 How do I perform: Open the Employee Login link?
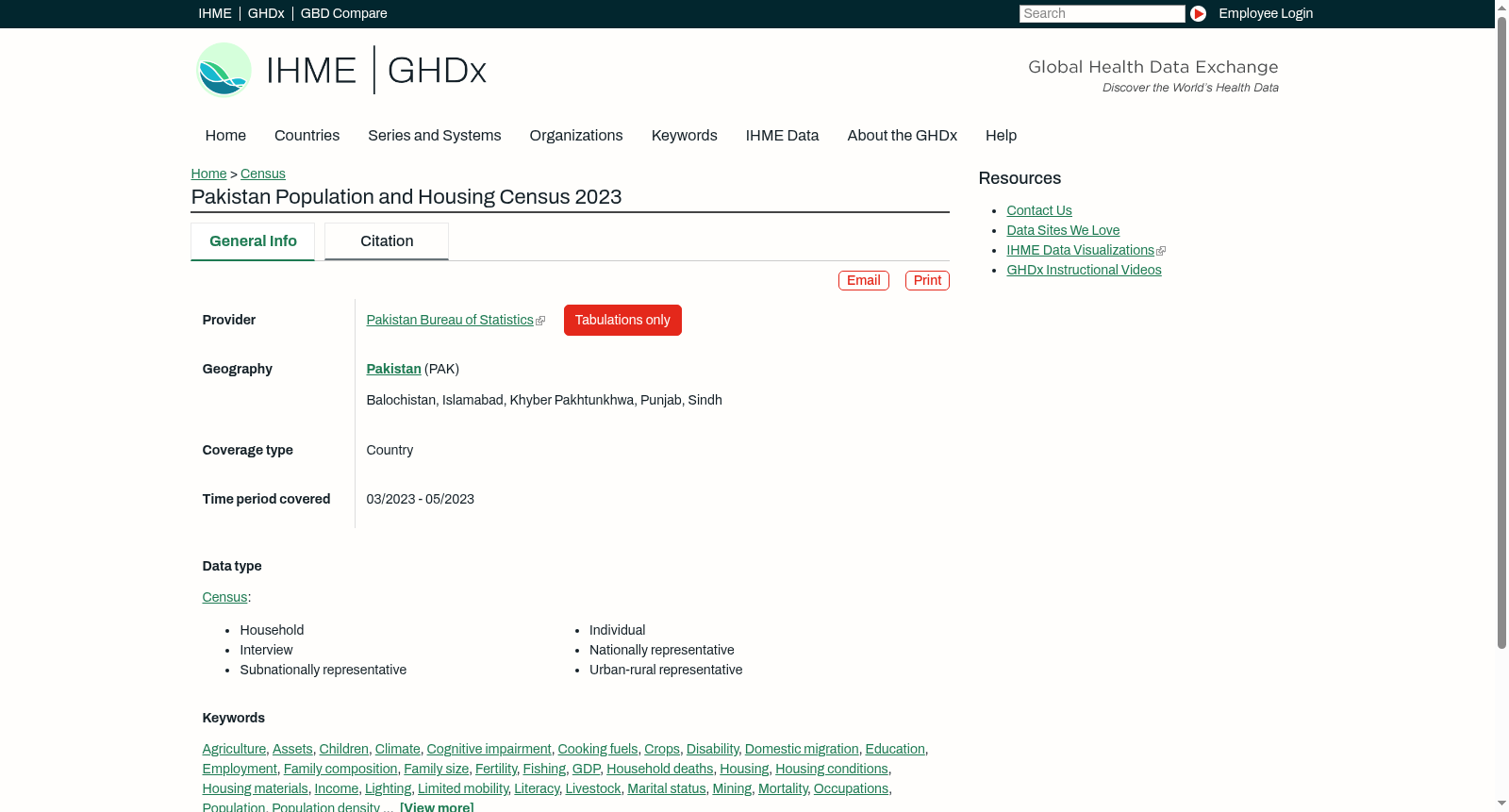pyautogui.click(x=1266, y=13)
